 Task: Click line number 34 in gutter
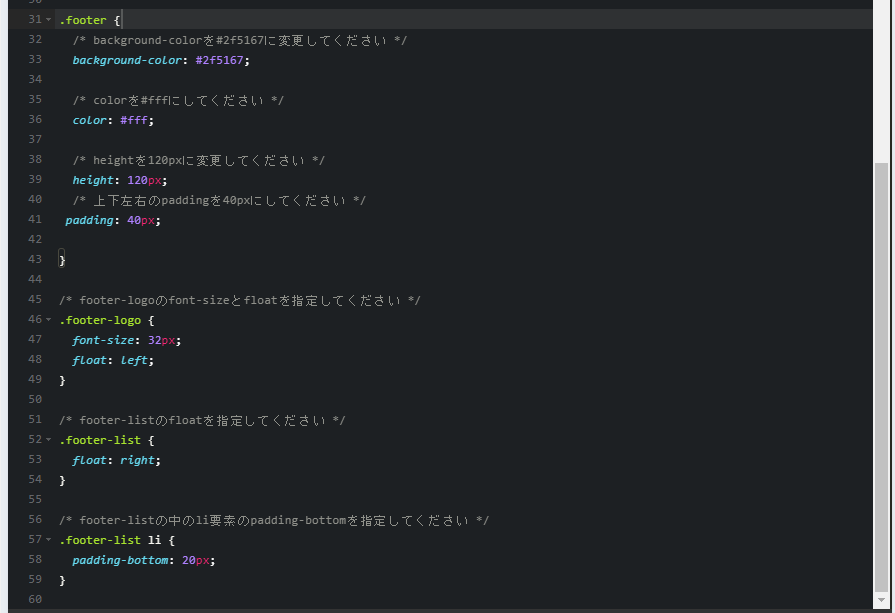[35, 79]
